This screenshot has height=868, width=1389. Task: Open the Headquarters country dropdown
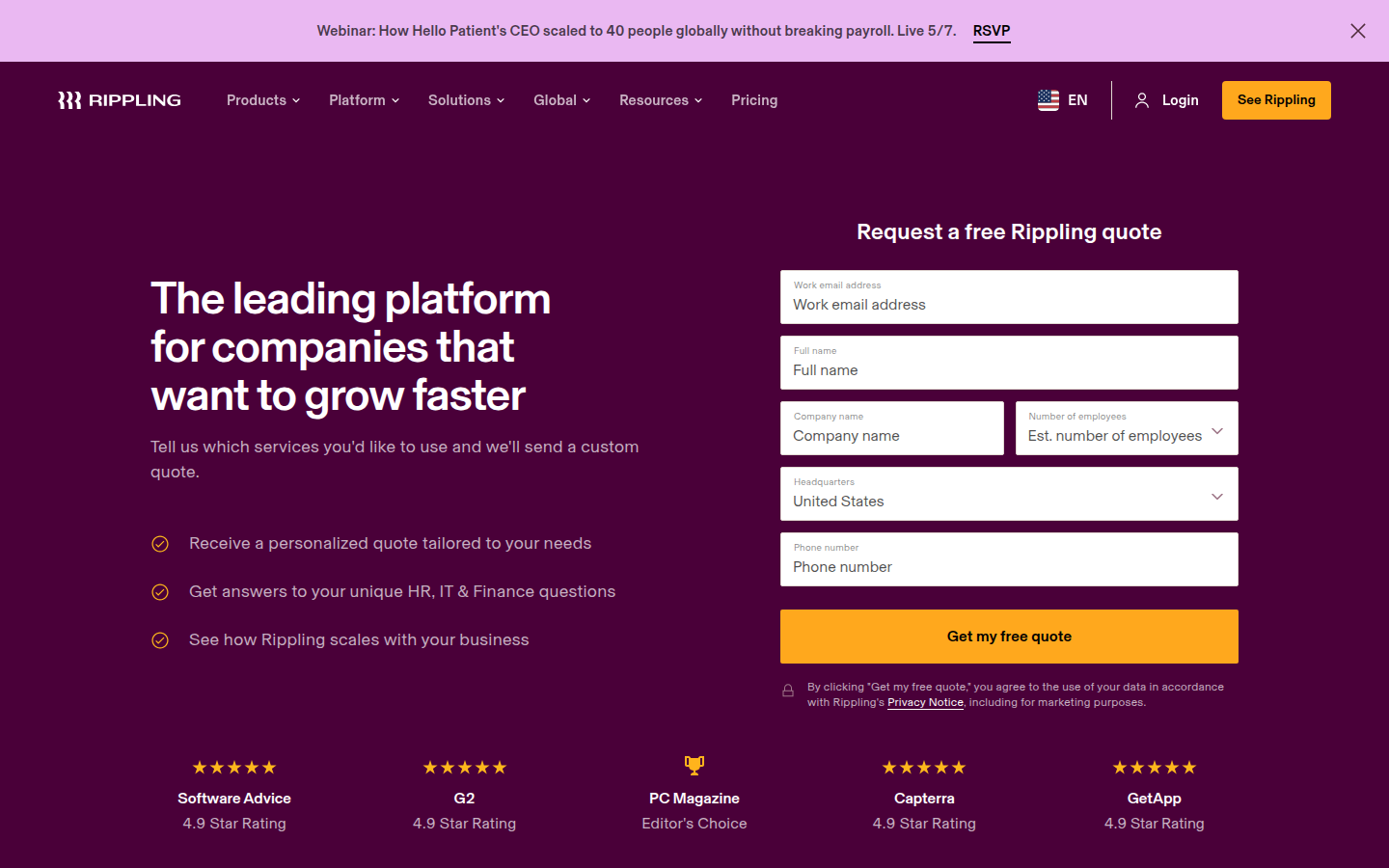point(1009,494)
